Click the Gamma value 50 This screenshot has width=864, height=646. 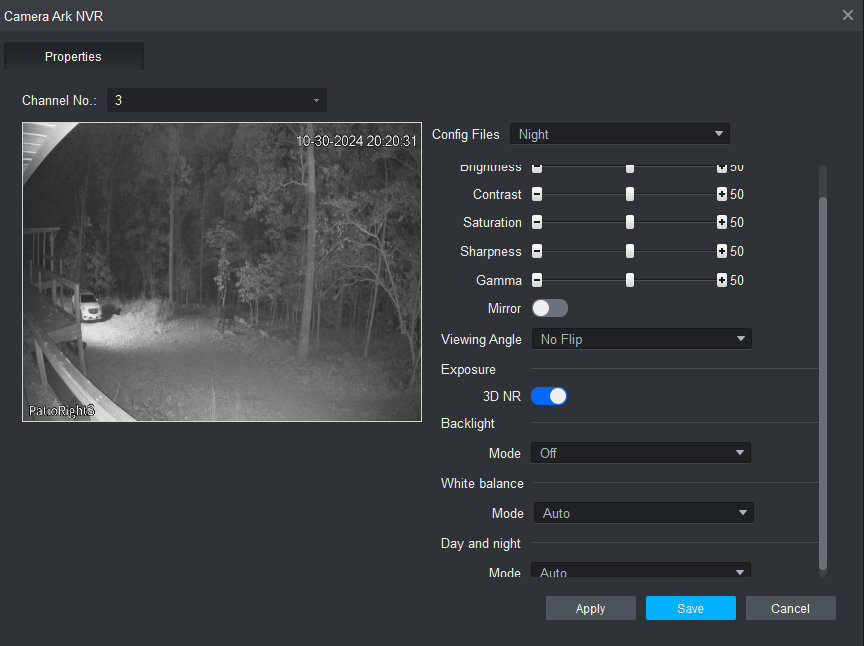pos(737,280)
